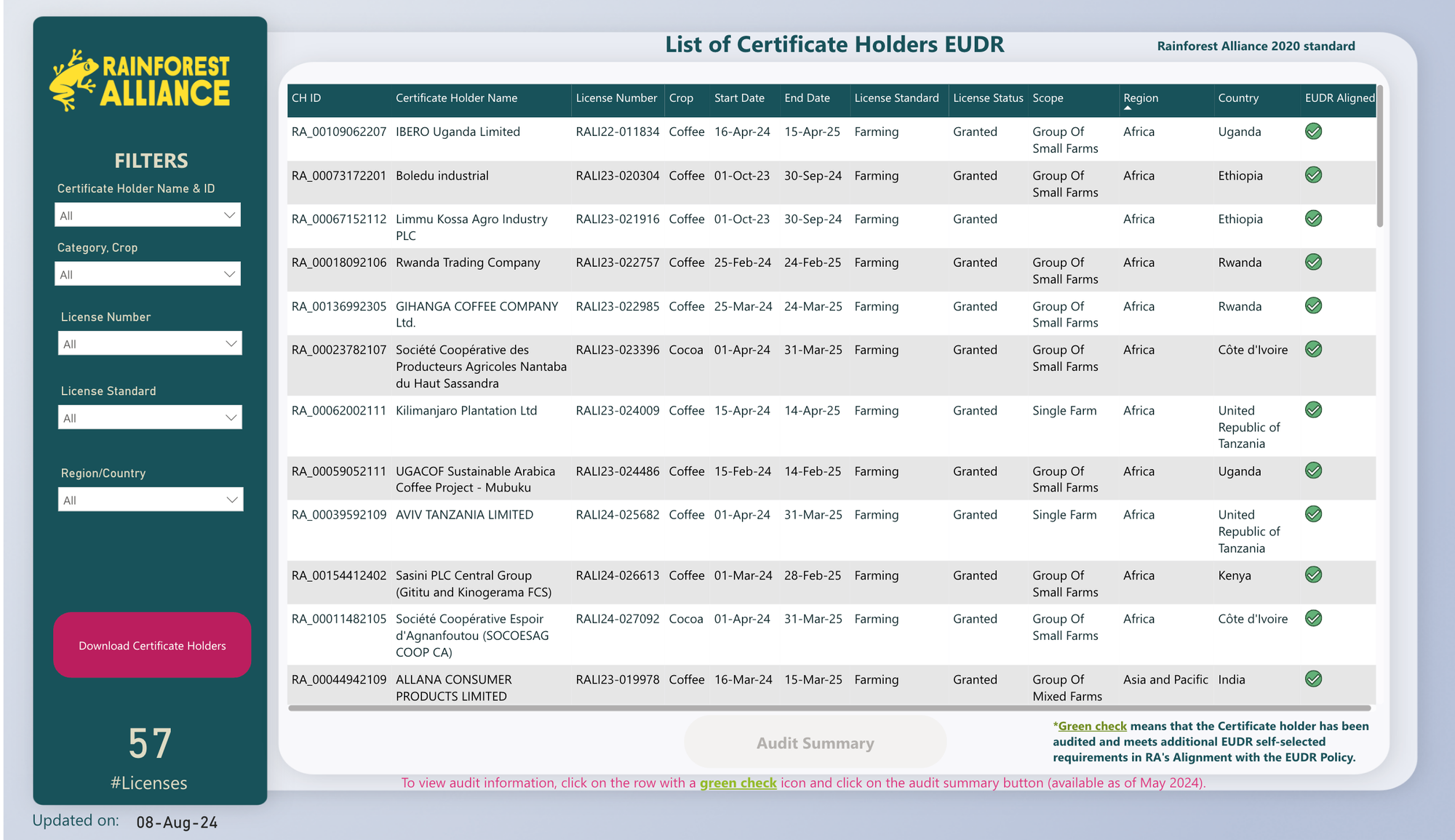Sort by Certificate Holder Name header

(456, 98)
